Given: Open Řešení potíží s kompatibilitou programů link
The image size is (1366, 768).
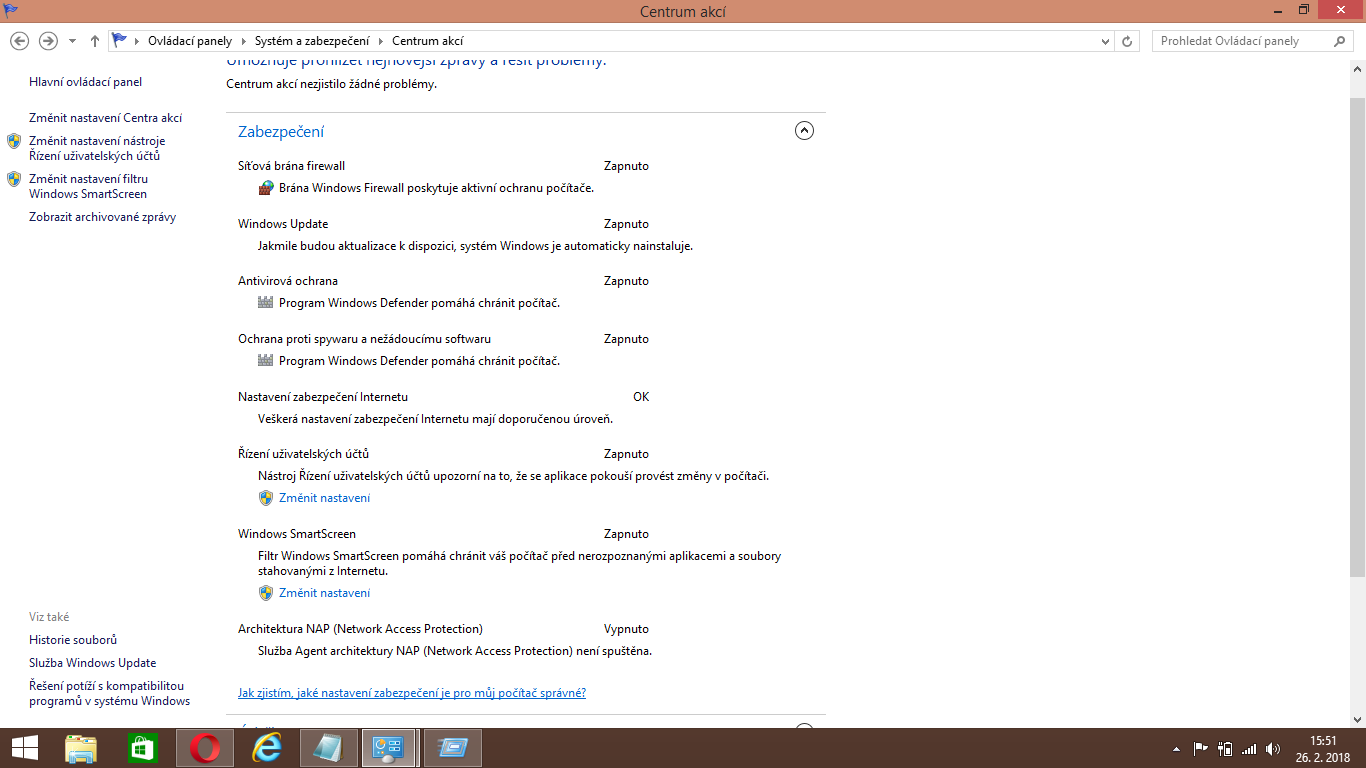Looking at the screenshot, I should tap(110, 693).
